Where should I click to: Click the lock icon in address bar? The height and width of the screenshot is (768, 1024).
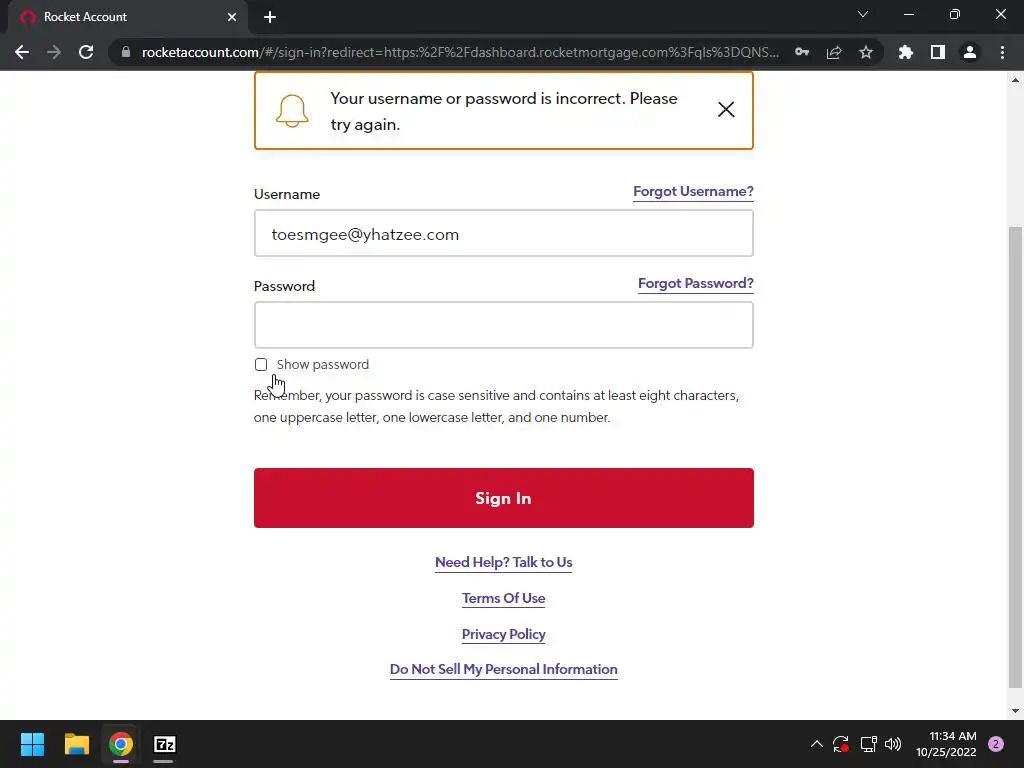pyautogui.click(x=126, y=52)
